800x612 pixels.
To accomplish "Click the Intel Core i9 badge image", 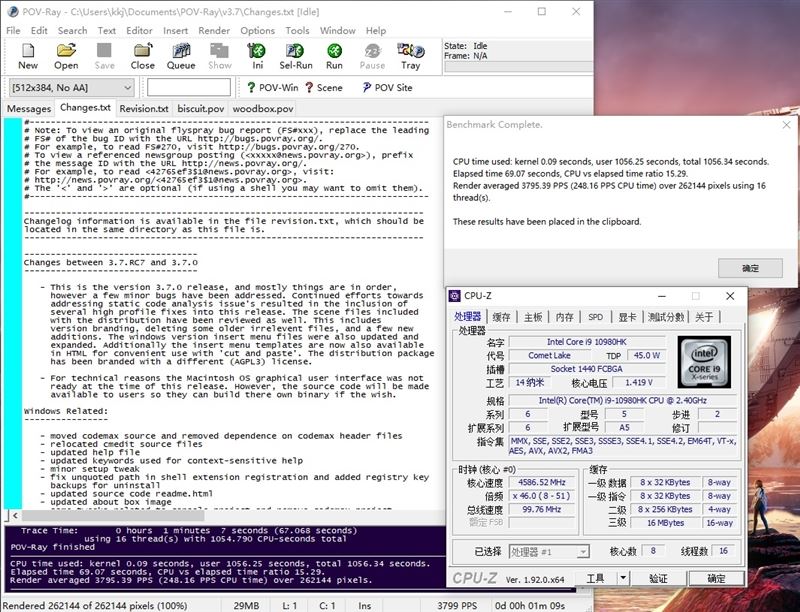I will click(704, 362).
